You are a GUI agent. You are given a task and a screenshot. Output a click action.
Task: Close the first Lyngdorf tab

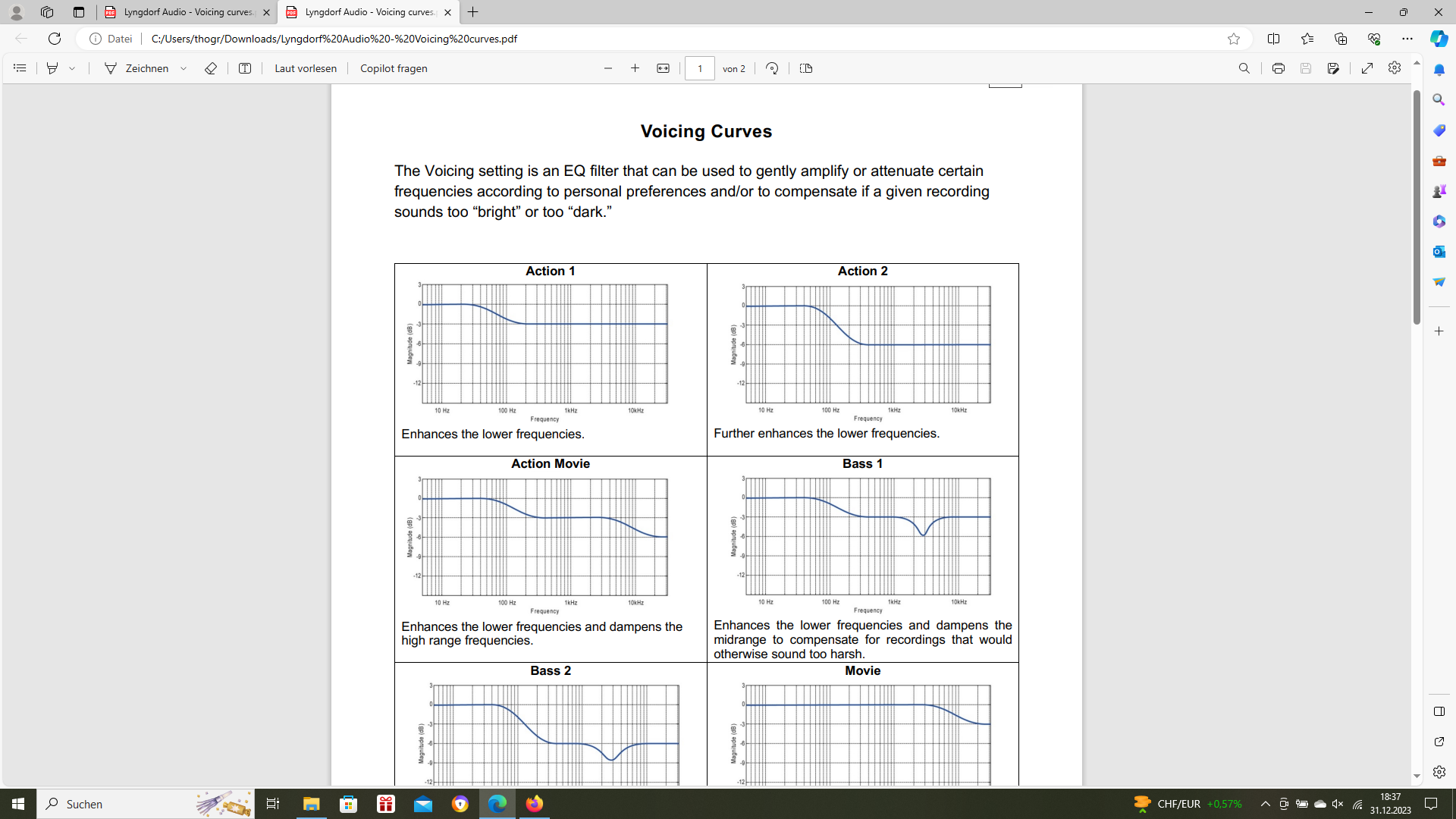pyautogui.click(x=266, y=12)
